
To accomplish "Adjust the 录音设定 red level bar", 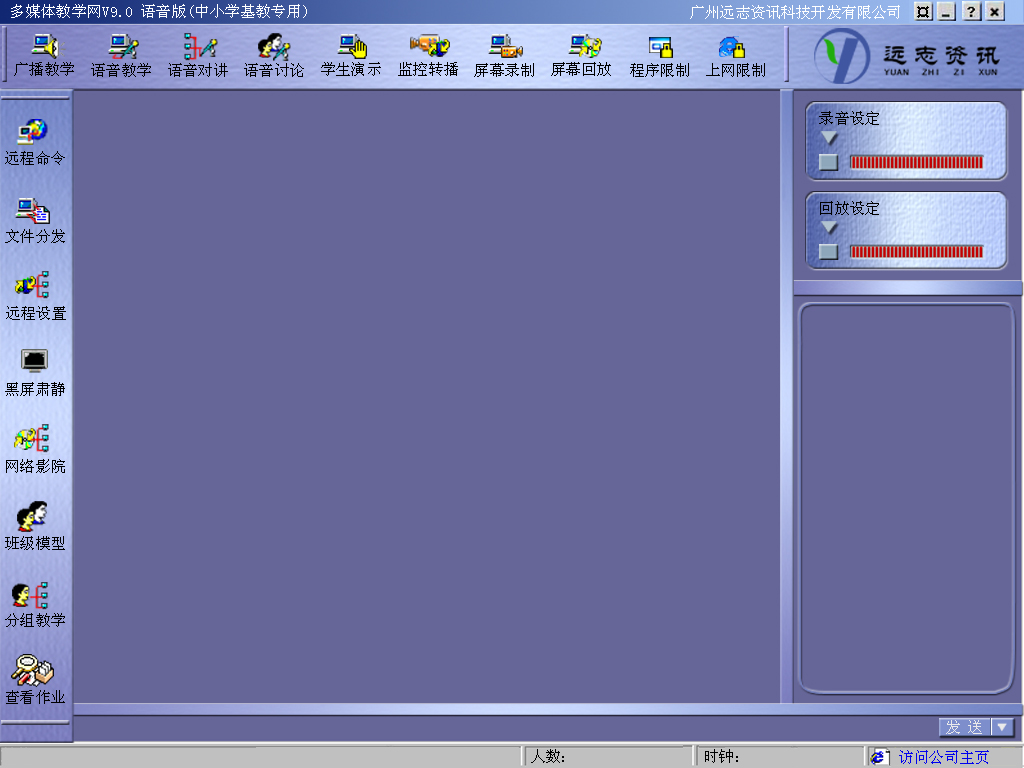I will (916, 162).
